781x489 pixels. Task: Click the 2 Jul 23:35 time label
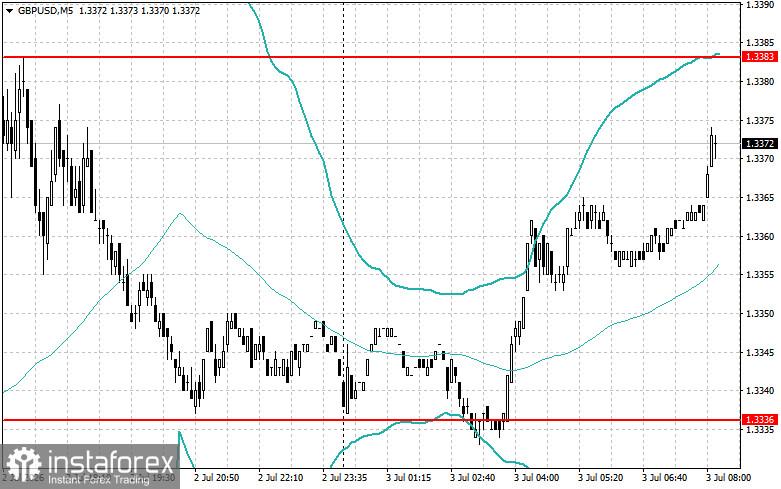(x=345, y=478)
